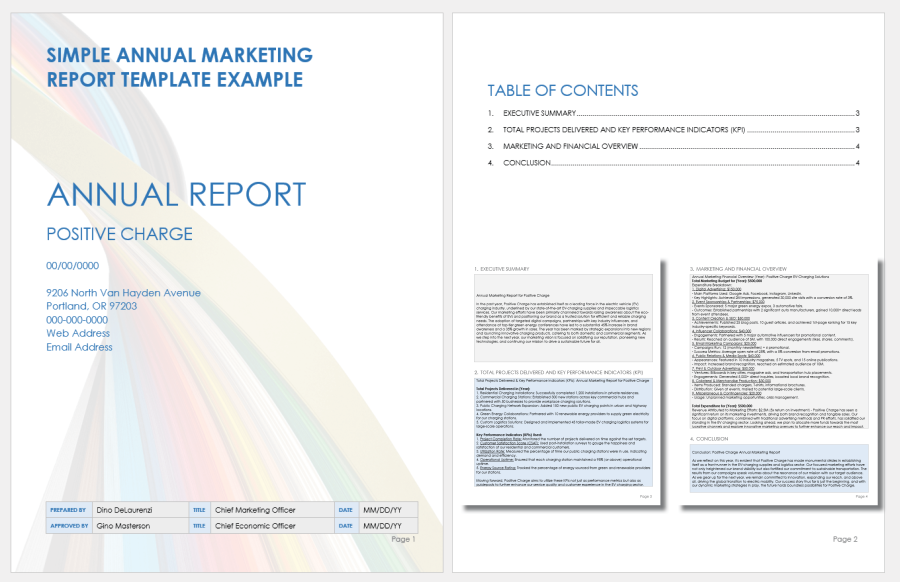This screenshot has height=582, width=900.
Task: Click the Chief Marketing Officer title cell
Action: [254, 509]
